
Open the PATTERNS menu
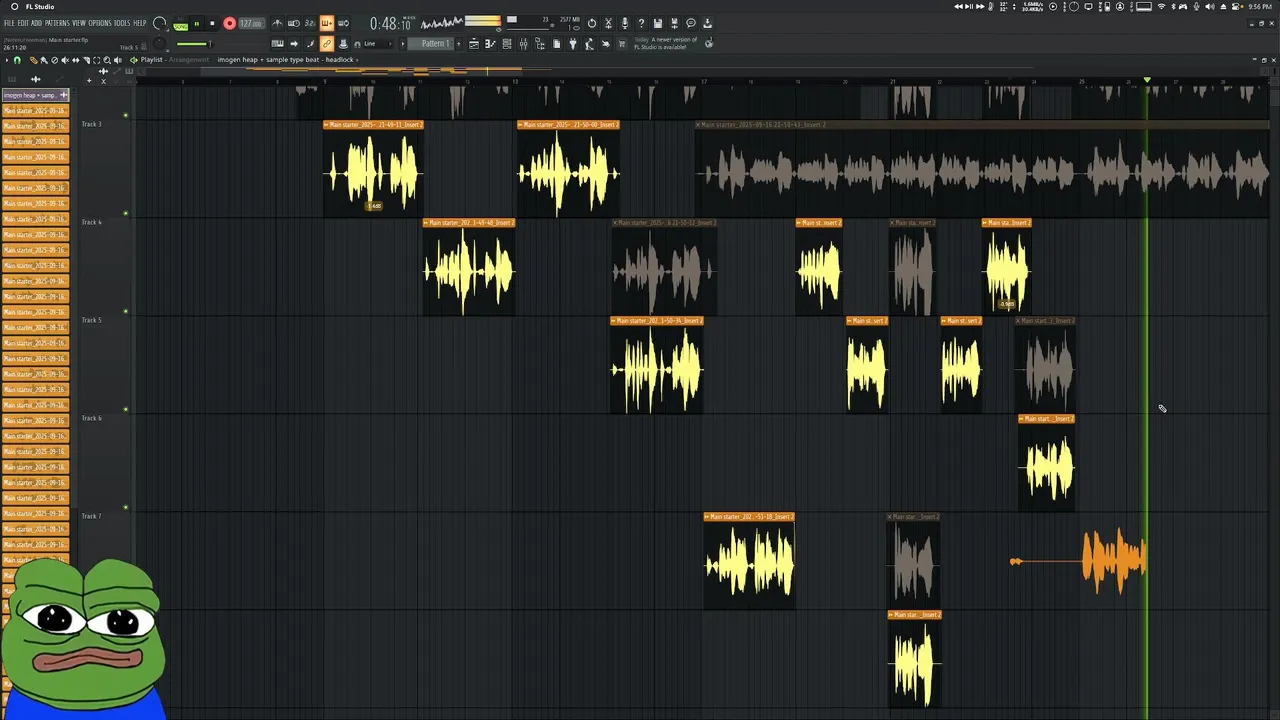point(57,23)
